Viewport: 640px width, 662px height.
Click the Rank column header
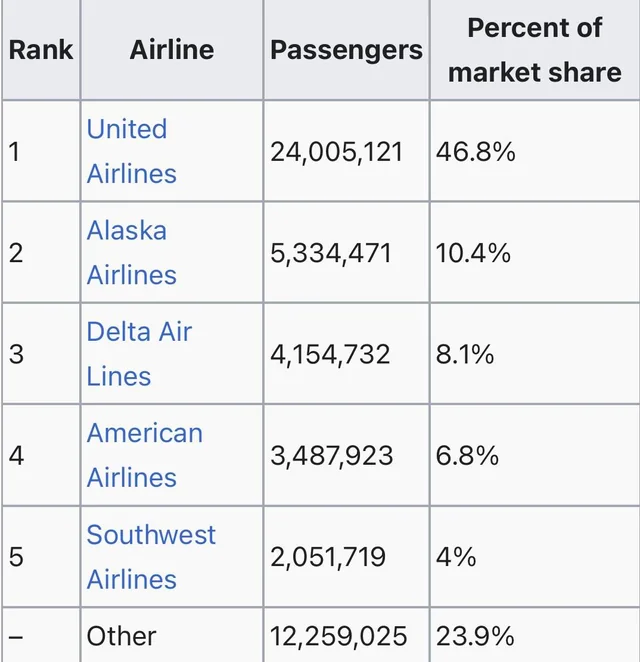(x=41, y=49)
